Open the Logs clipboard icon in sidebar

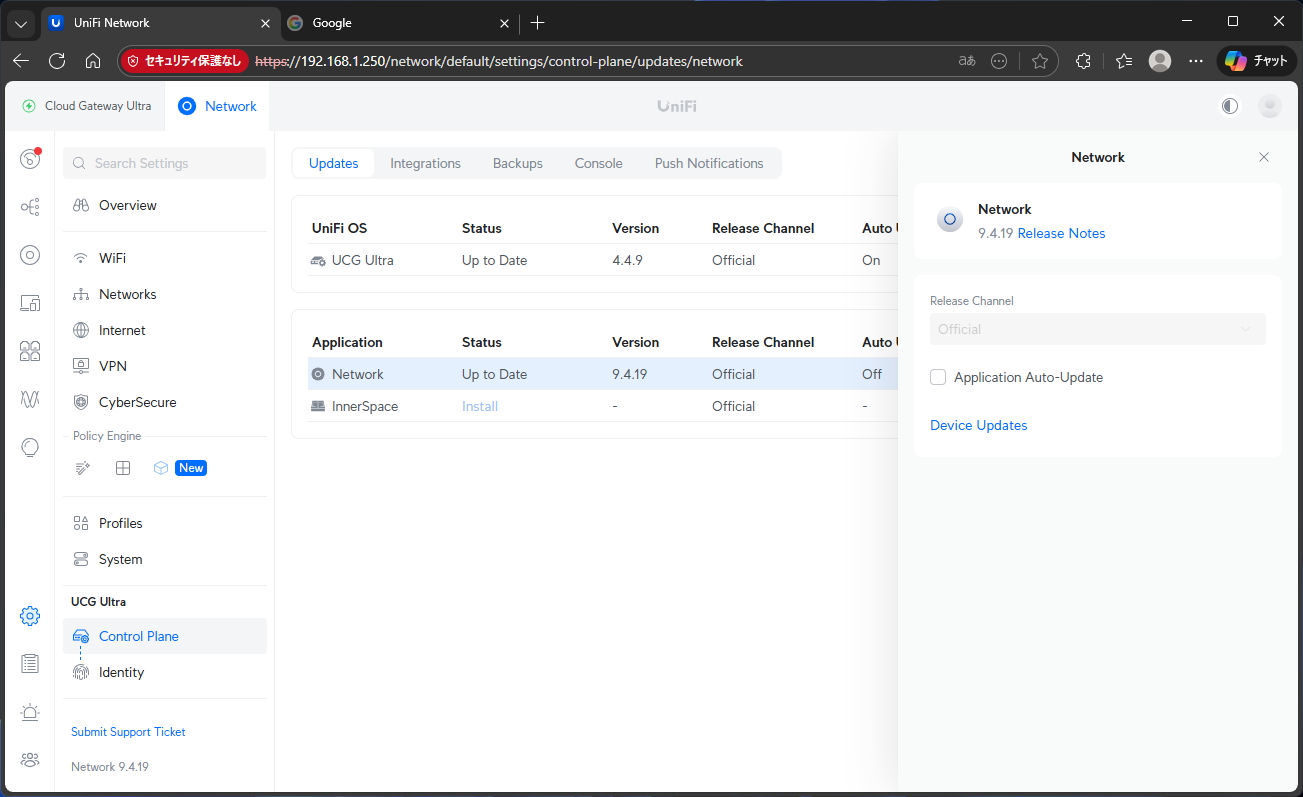click(30, 664)
